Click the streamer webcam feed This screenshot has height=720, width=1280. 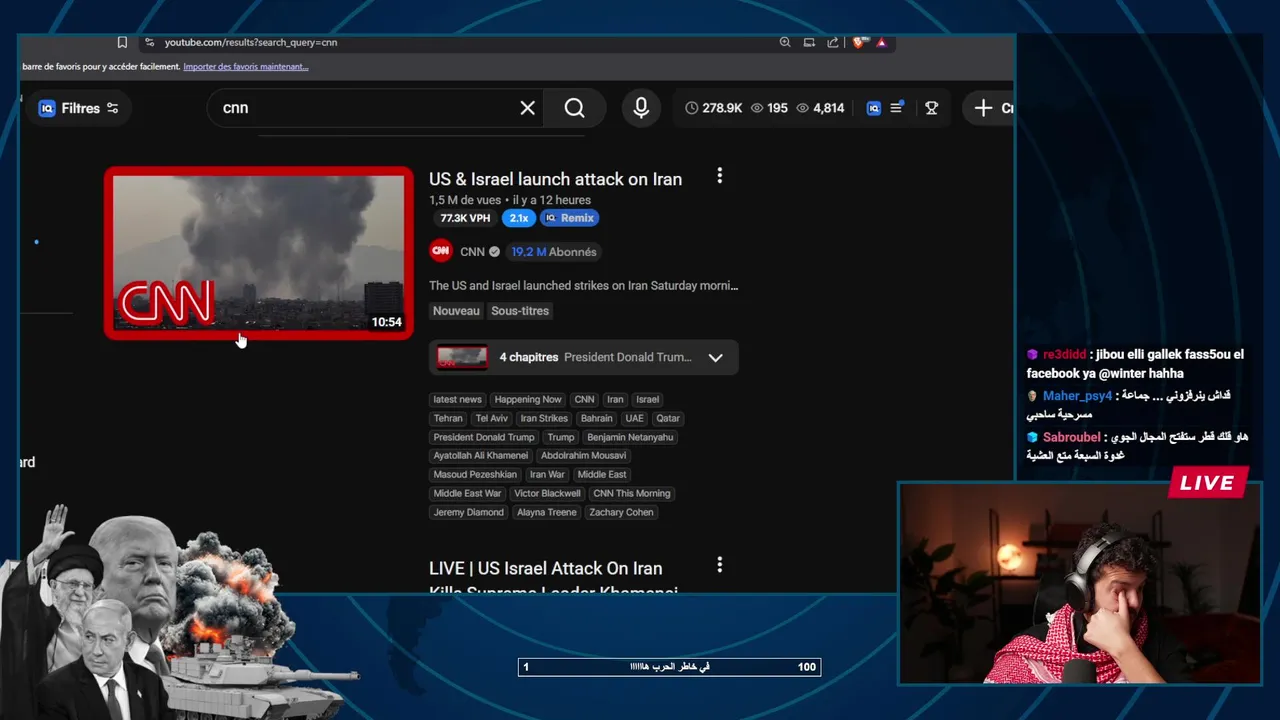pos(1081,584)
